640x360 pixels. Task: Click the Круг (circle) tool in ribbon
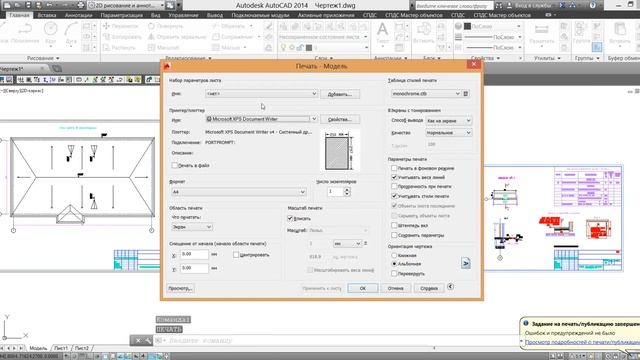(x=51, y=33)
